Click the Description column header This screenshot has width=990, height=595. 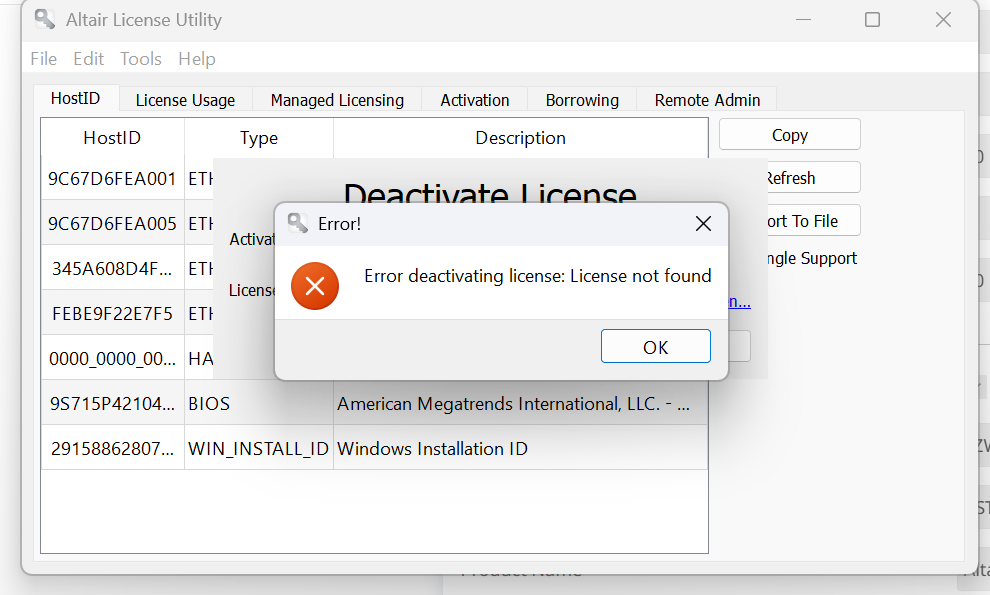tap(520, 138)
